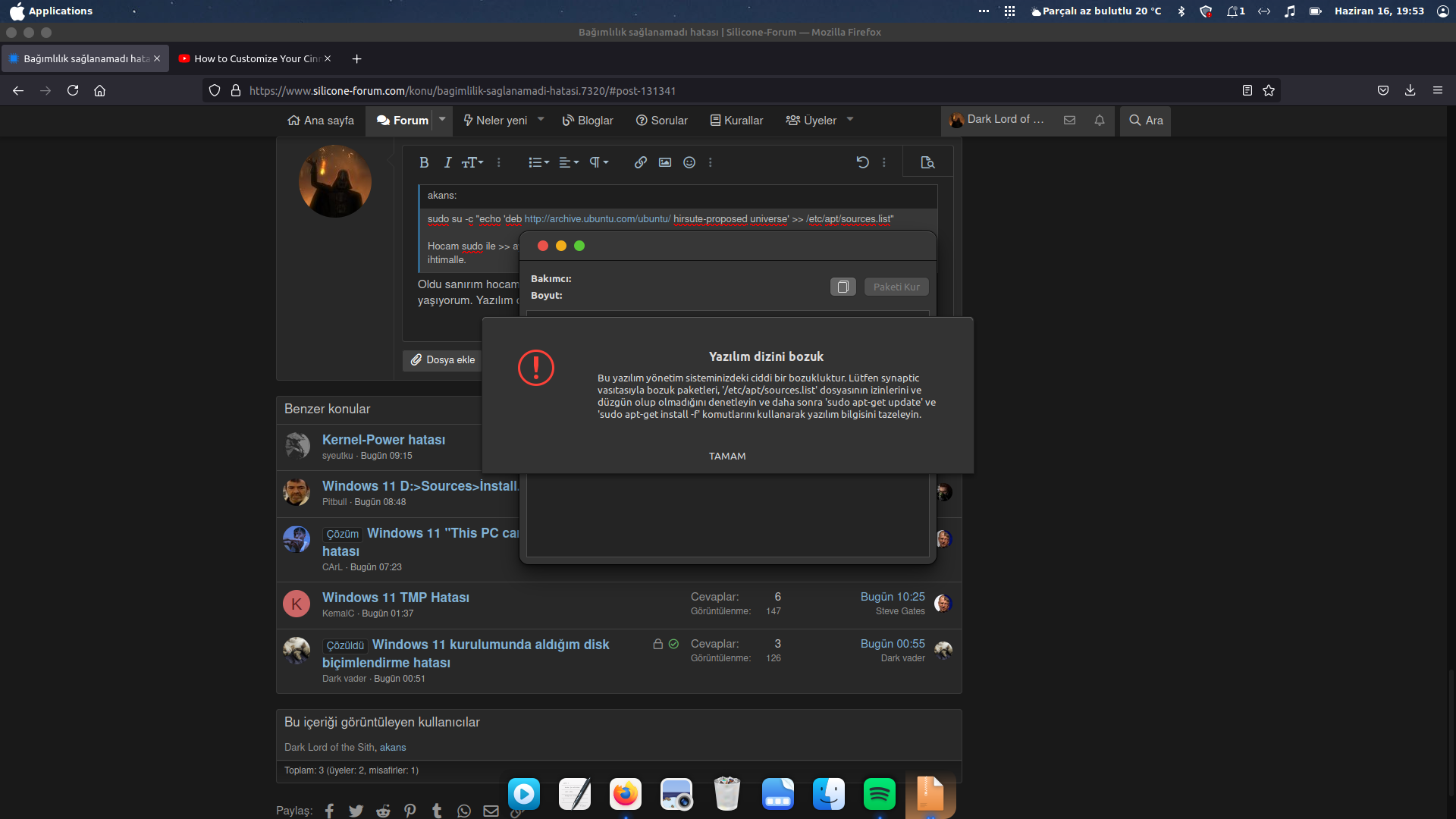Share the thread via WhatsApp
Viewport: 1456px width, 819px height.
pyautogui.click(x=464, y=811)
